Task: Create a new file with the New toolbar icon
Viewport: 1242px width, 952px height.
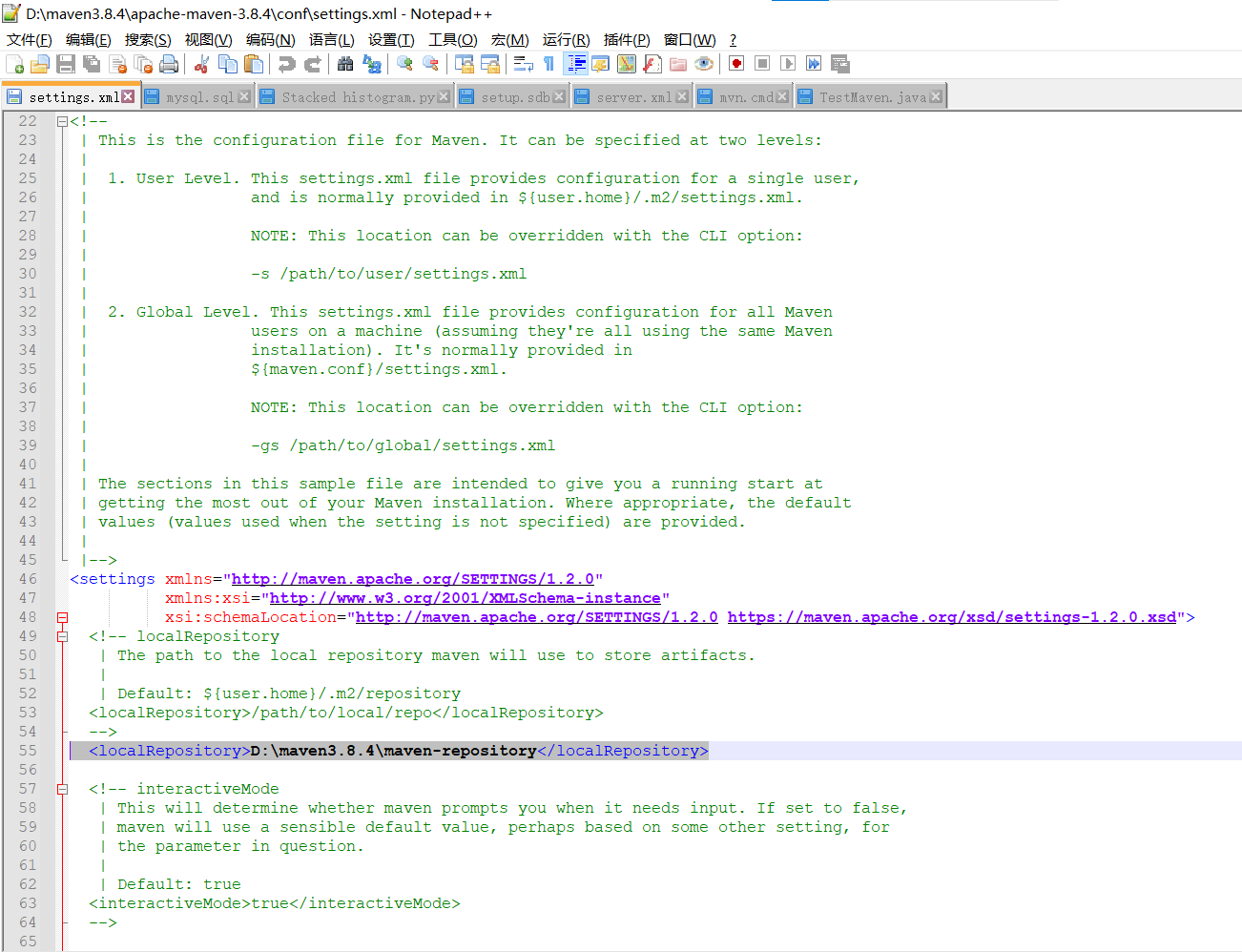Action: (x=14, y=64)
